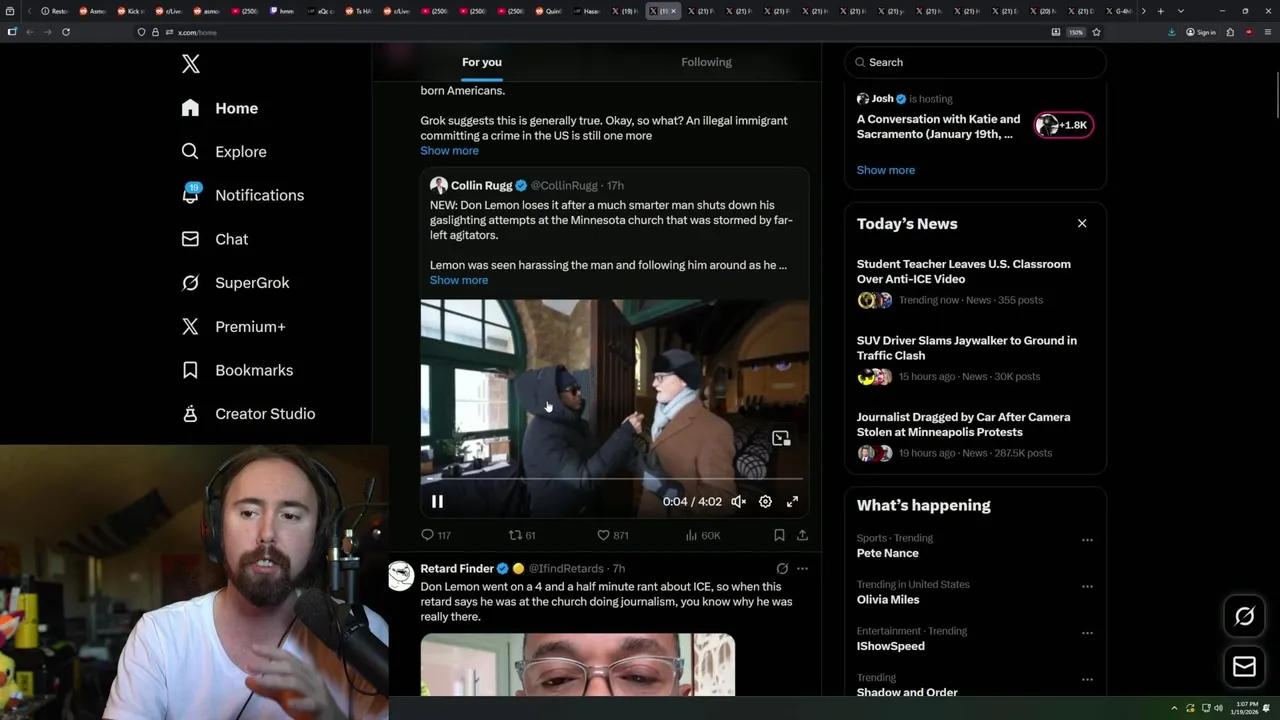The image size is (1280, 720).
Task: Click the X logo in sidebar
Action: click(x=191, y=64)
